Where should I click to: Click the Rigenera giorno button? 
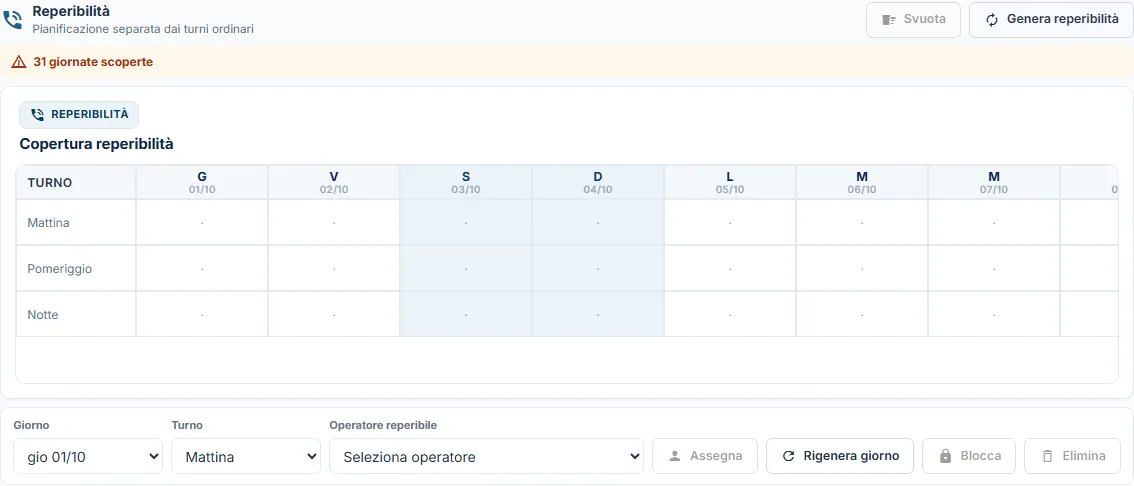coord(840,456)
